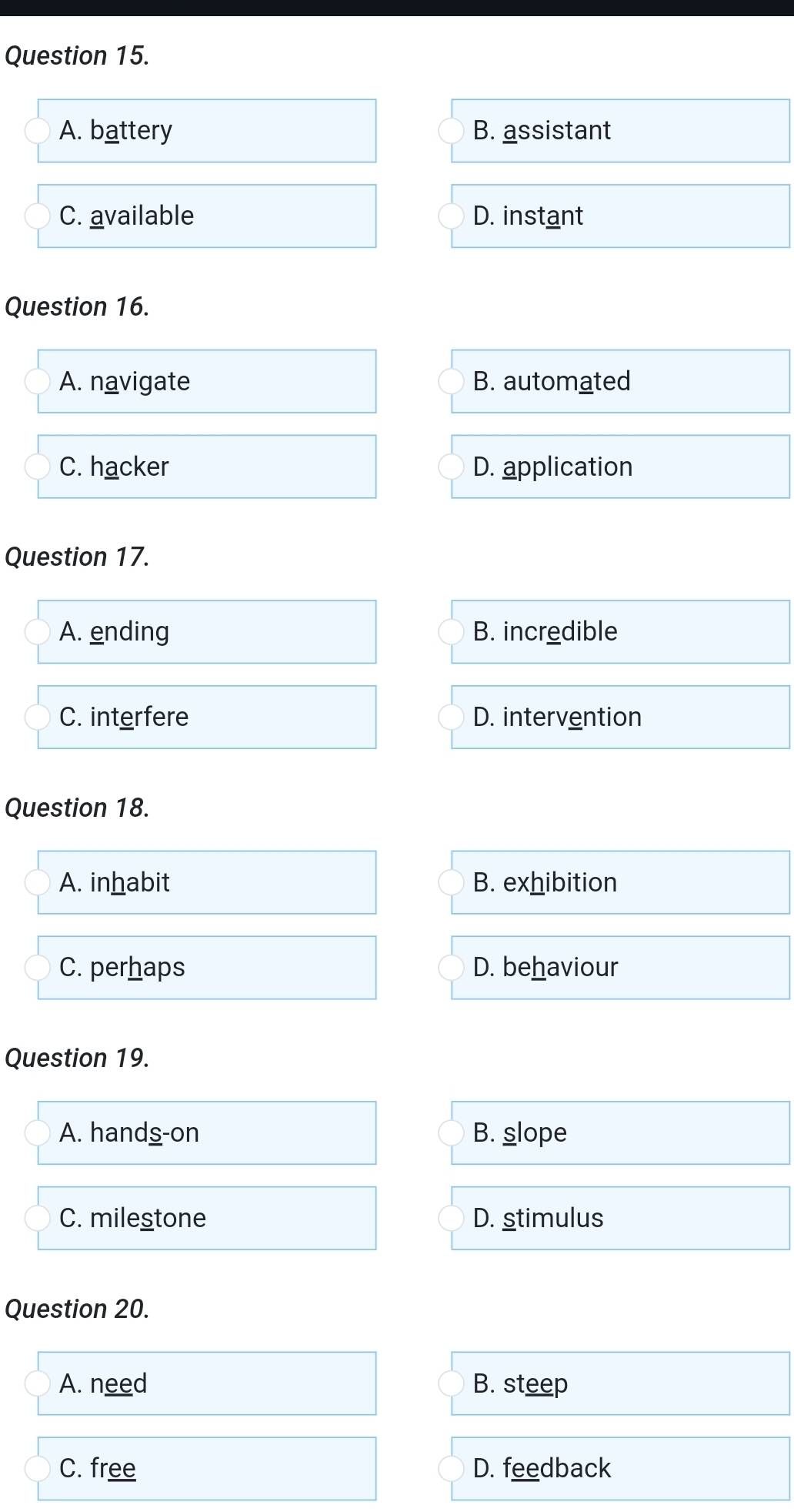Viewport: 794px width, 1512px height.
Task: Click the hacker answer box
Action: tap(206, 467)
